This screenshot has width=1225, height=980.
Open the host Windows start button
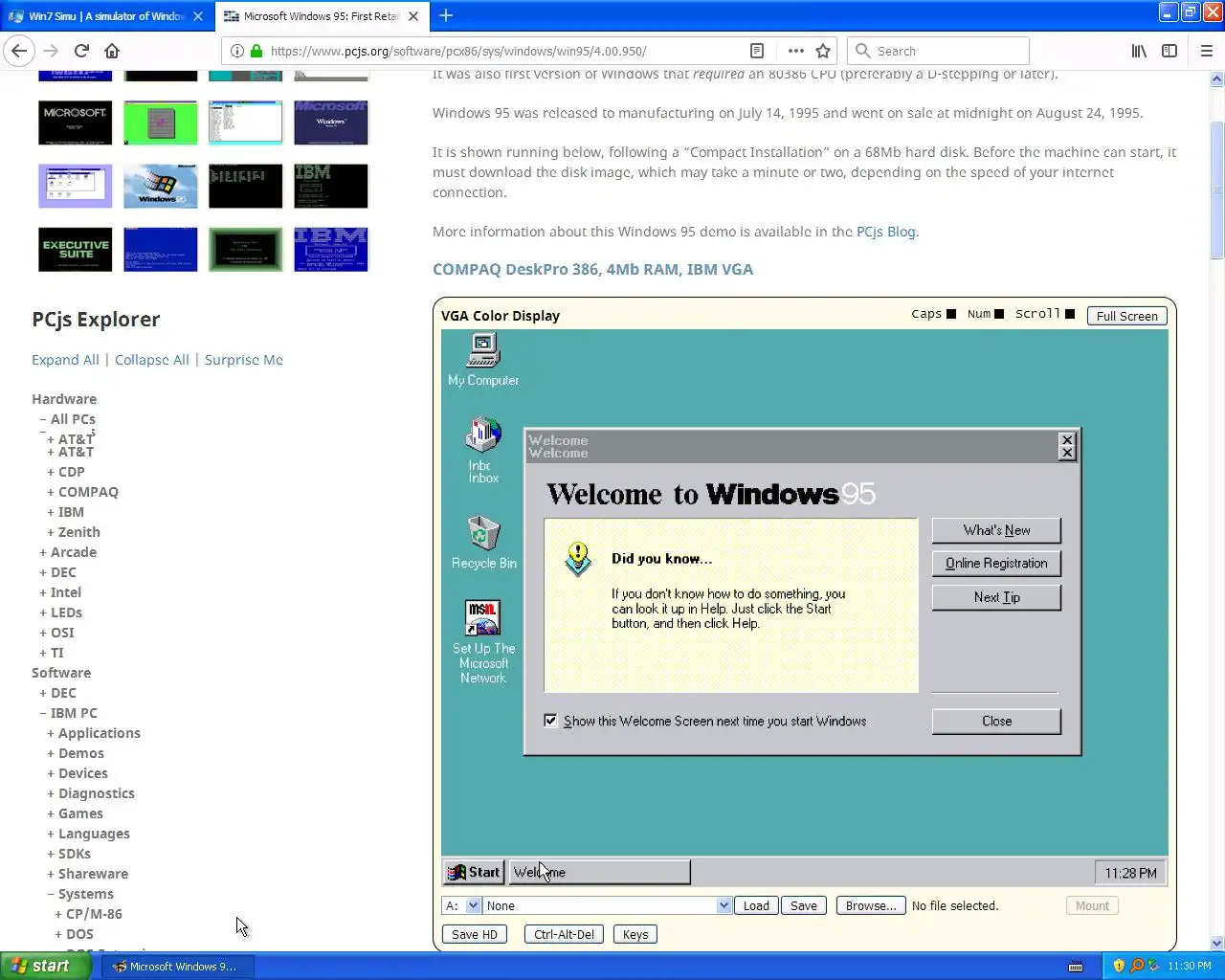[44, 967]
